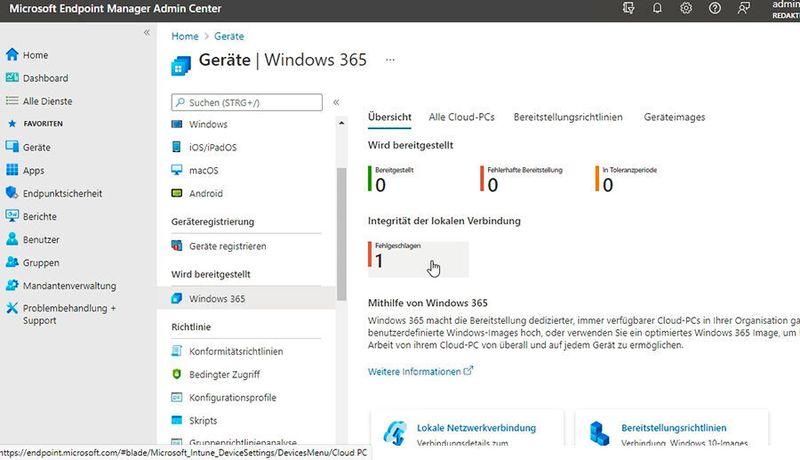Select the iOS/iPadOS platform icon

coord(177,147)
